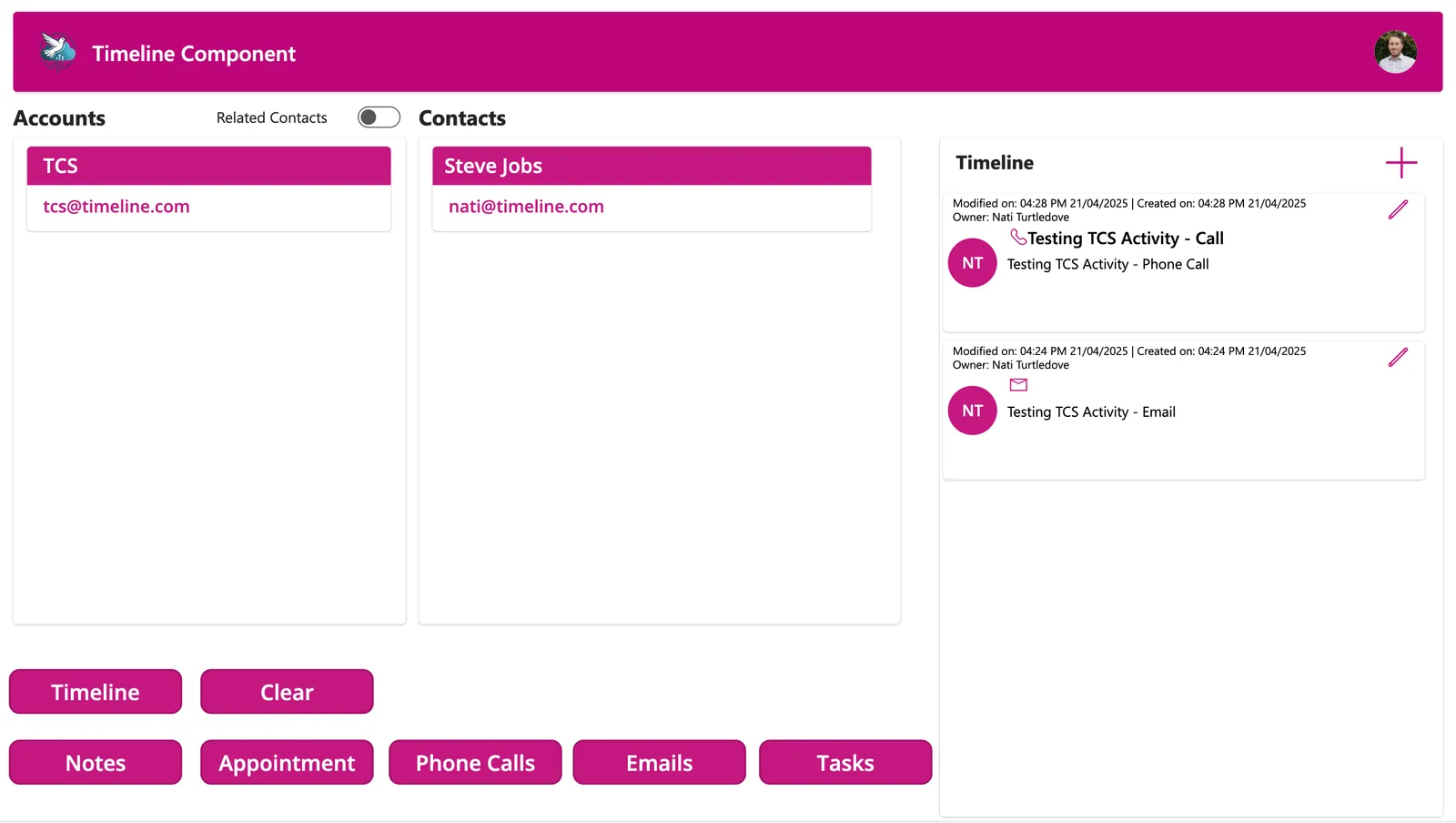
Task: Select the TCS account card
Action: 208,188
